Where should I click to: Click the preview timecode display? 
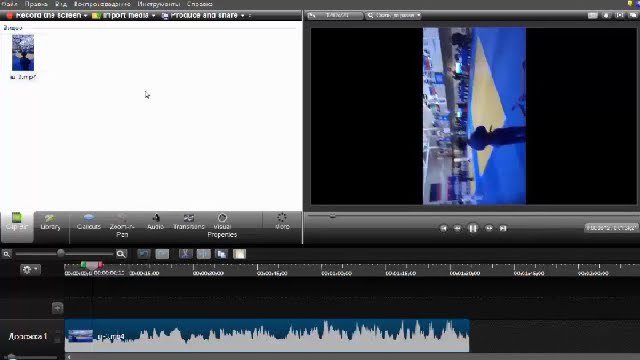pyautogui.click(x=611, y=228)
